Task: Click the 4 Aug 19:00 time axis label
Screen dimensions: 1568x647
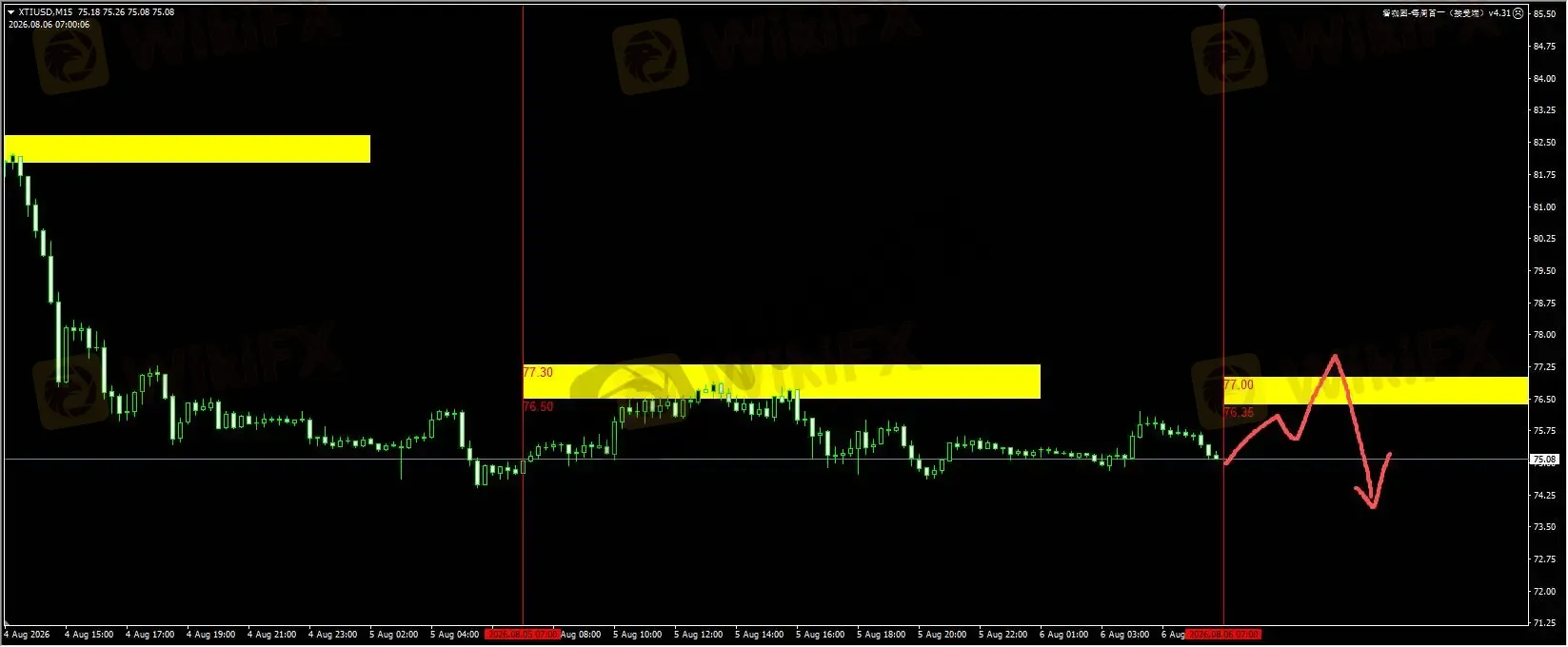Action: [210, 635]
